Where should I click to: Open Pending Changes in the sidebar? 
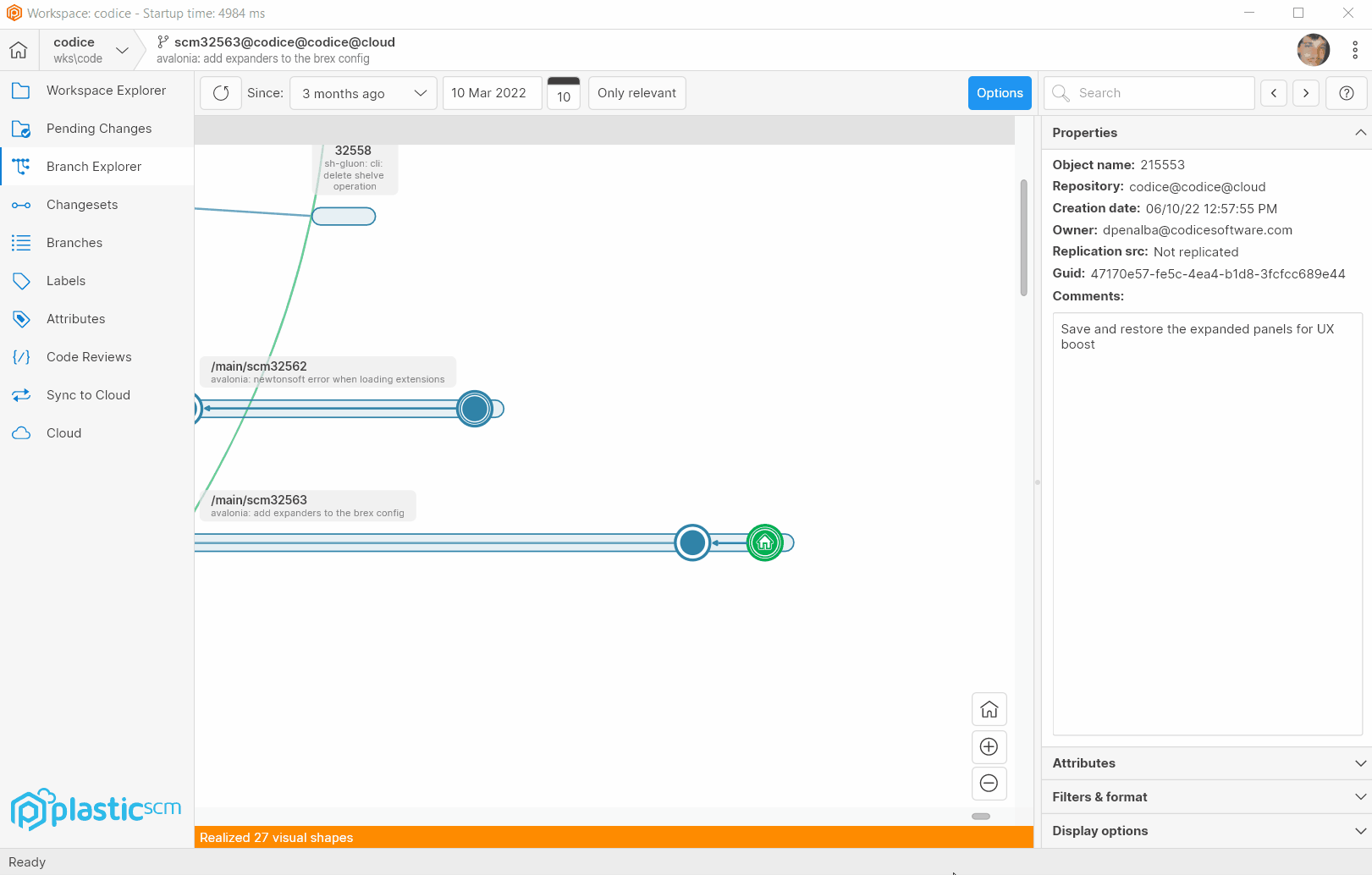pyautogui.click(x=98, y=129)
